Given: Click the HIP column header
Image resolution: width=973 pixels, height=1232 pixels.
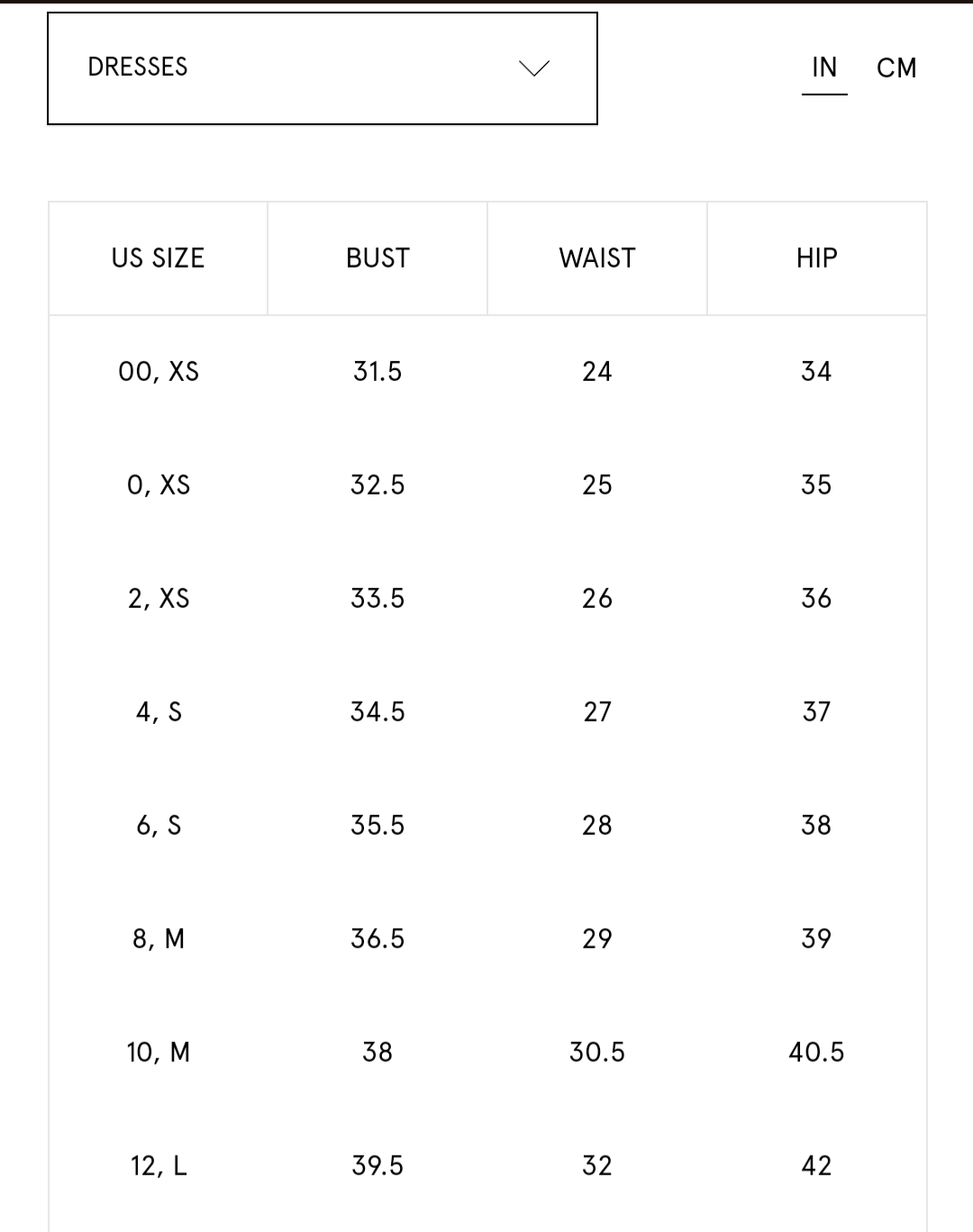Looking at the screenshot, I should click(816, 258).
